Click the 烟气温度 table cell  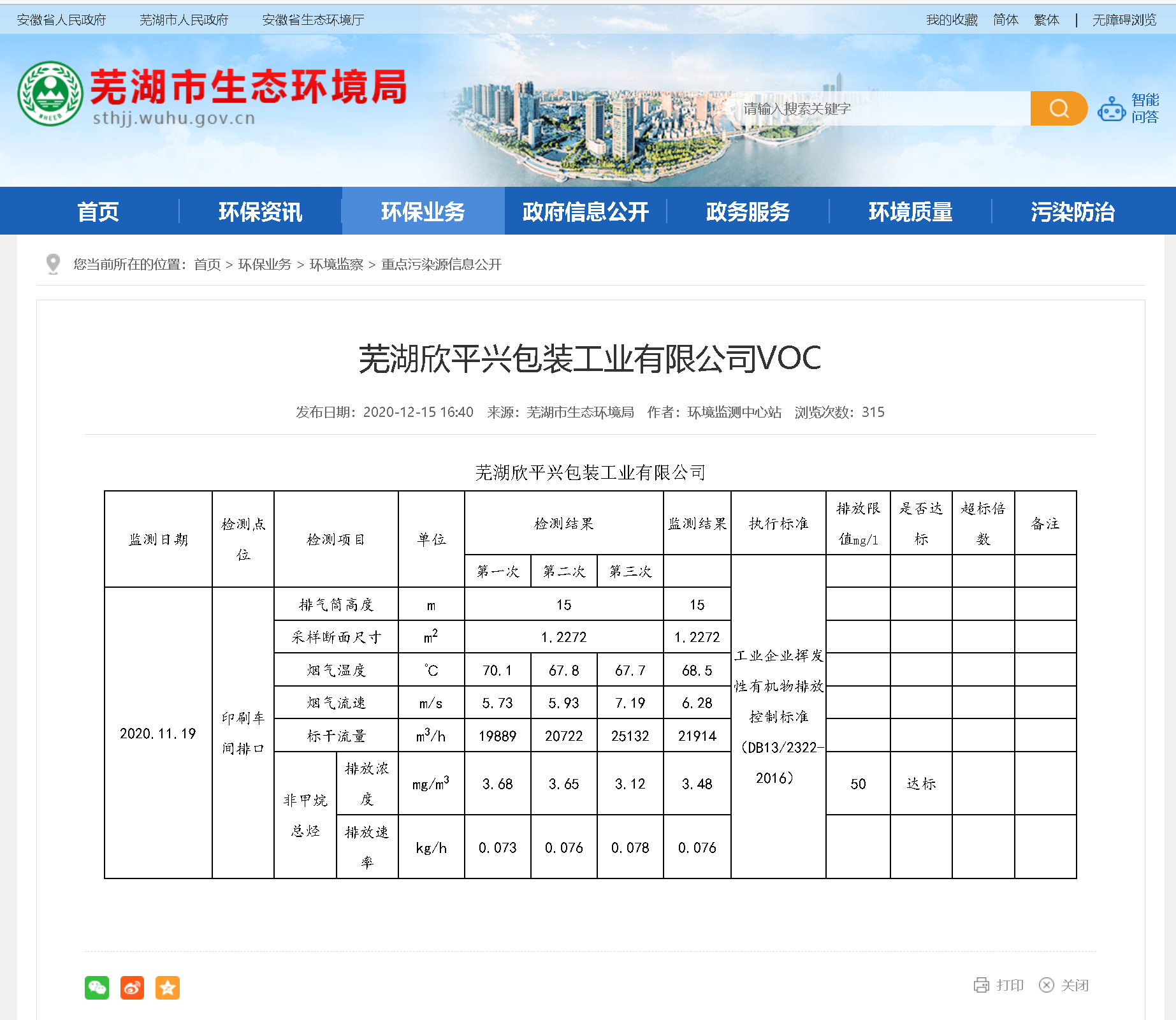[x=336, y=670]
